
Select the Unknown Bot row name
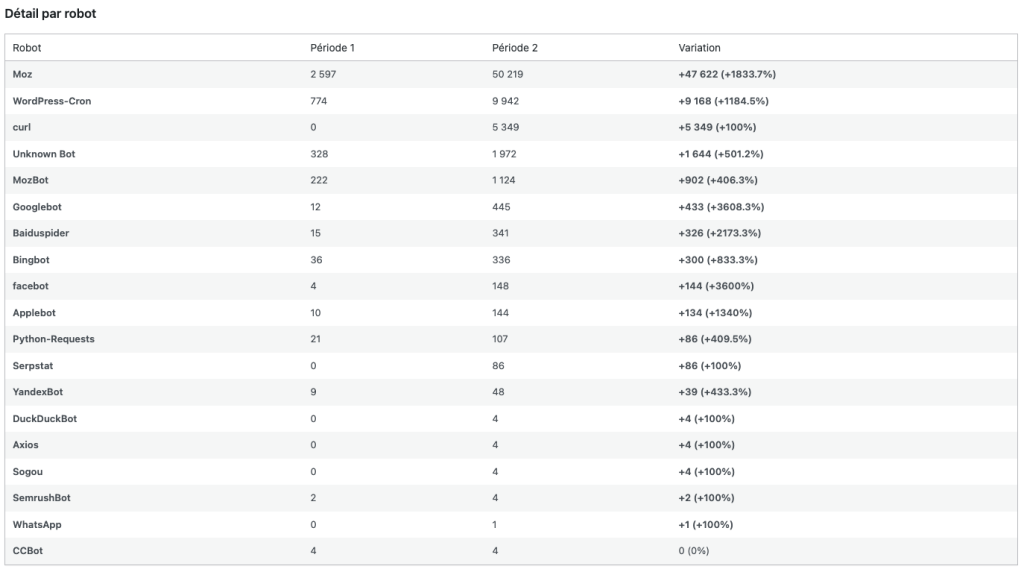[44, 154]
